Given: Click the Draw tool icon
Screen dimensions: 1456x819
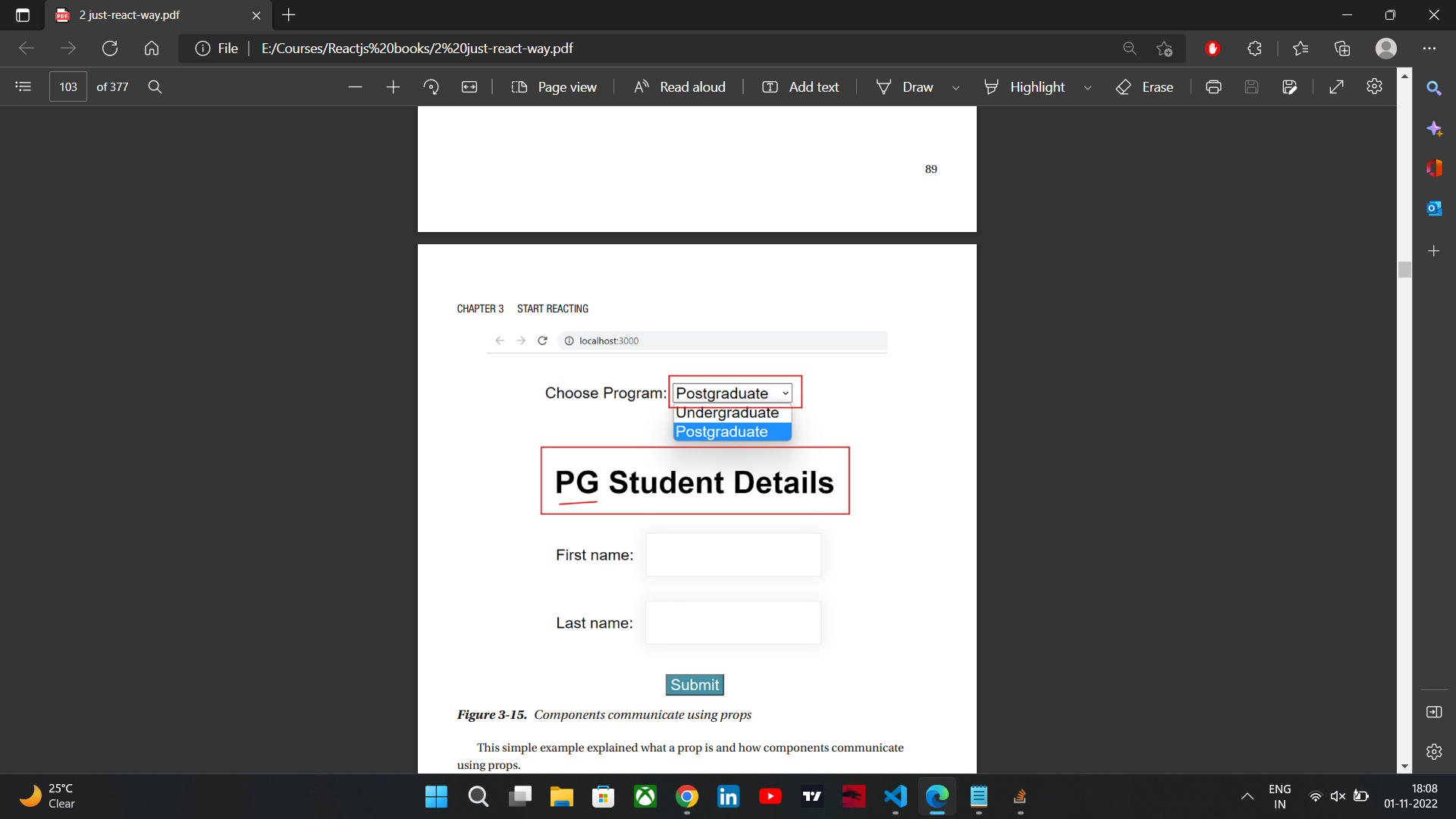Looking at the screenshot, I should click(882, 86).
